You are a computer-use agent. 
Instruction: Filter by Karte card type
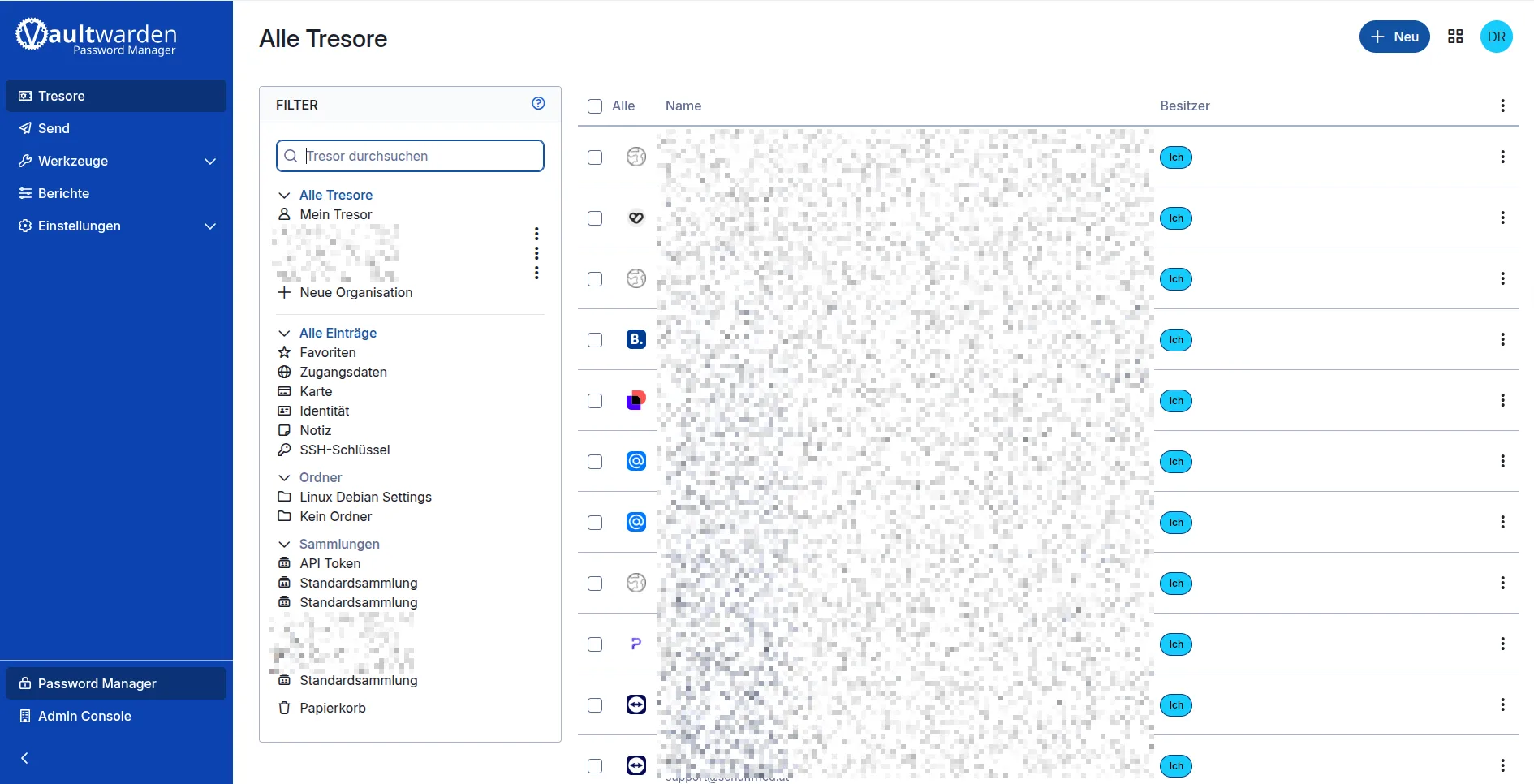click(316, 391)
